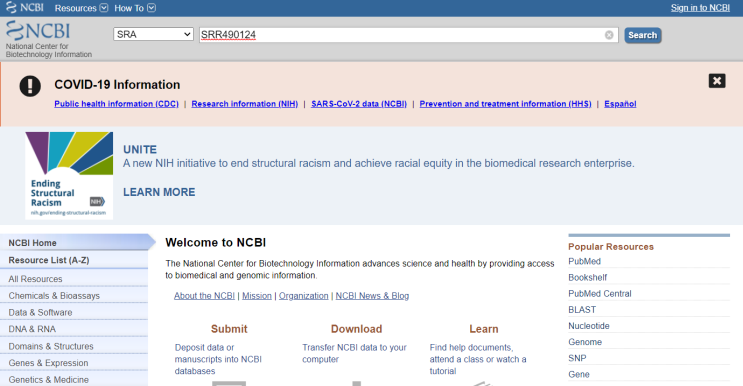Click the Submit heading
Image resolution: width=743 pixels, height=386 pixels.
229,329
